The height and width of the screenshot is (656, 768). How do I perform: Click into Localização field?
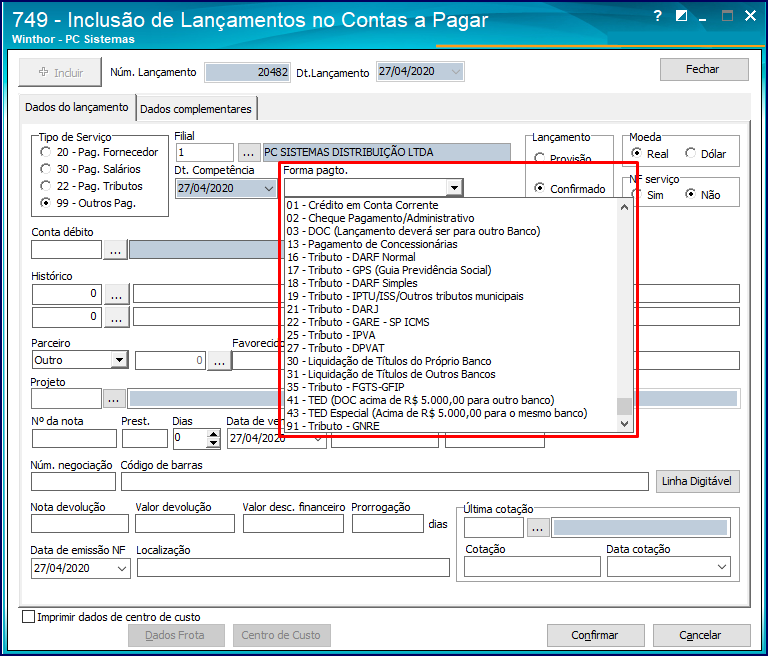coord(293,567)
